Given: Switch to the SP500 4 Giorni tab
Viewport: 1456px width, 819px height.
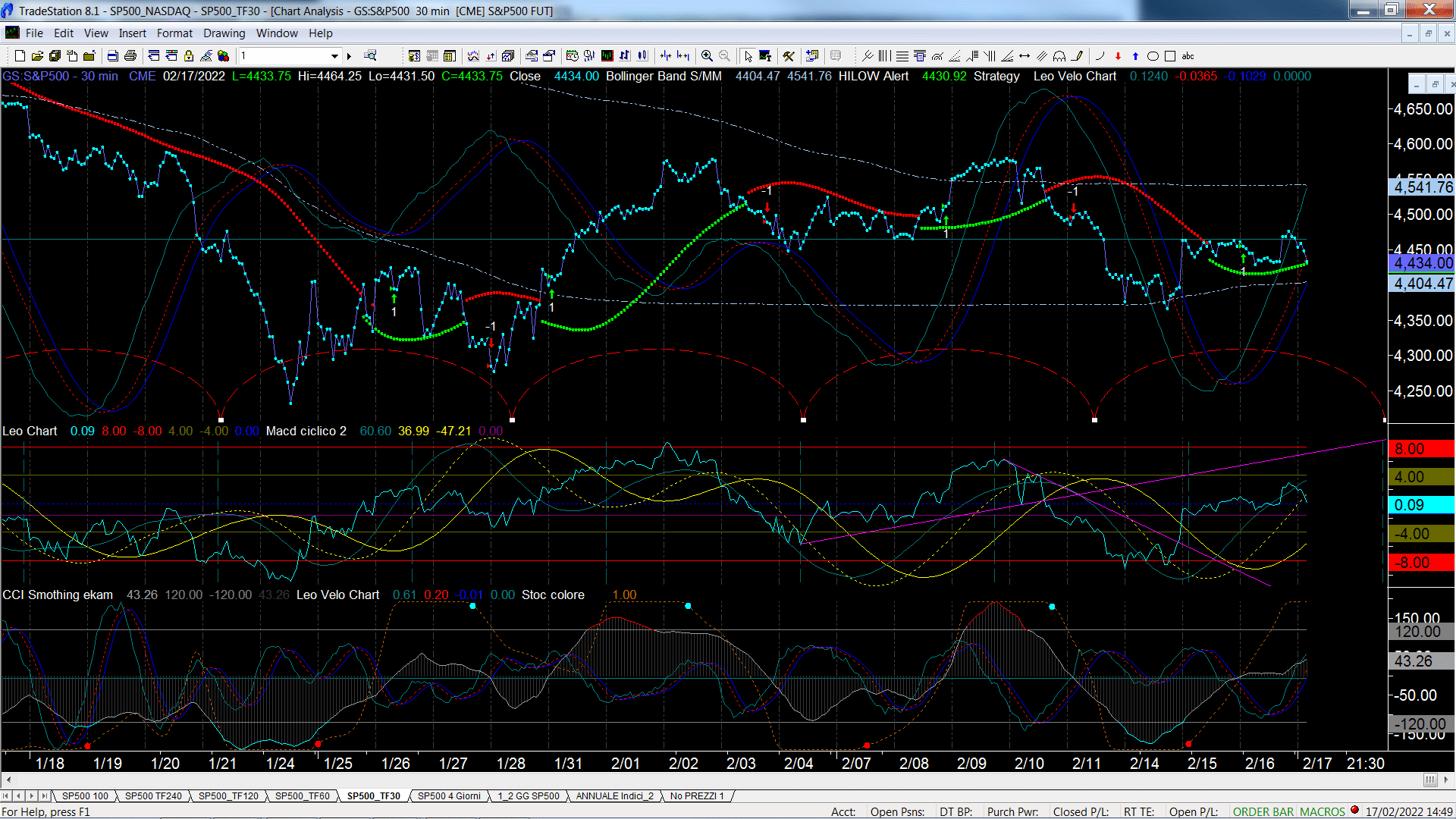Looking at the screenshot, I should [x=449, y=795].
